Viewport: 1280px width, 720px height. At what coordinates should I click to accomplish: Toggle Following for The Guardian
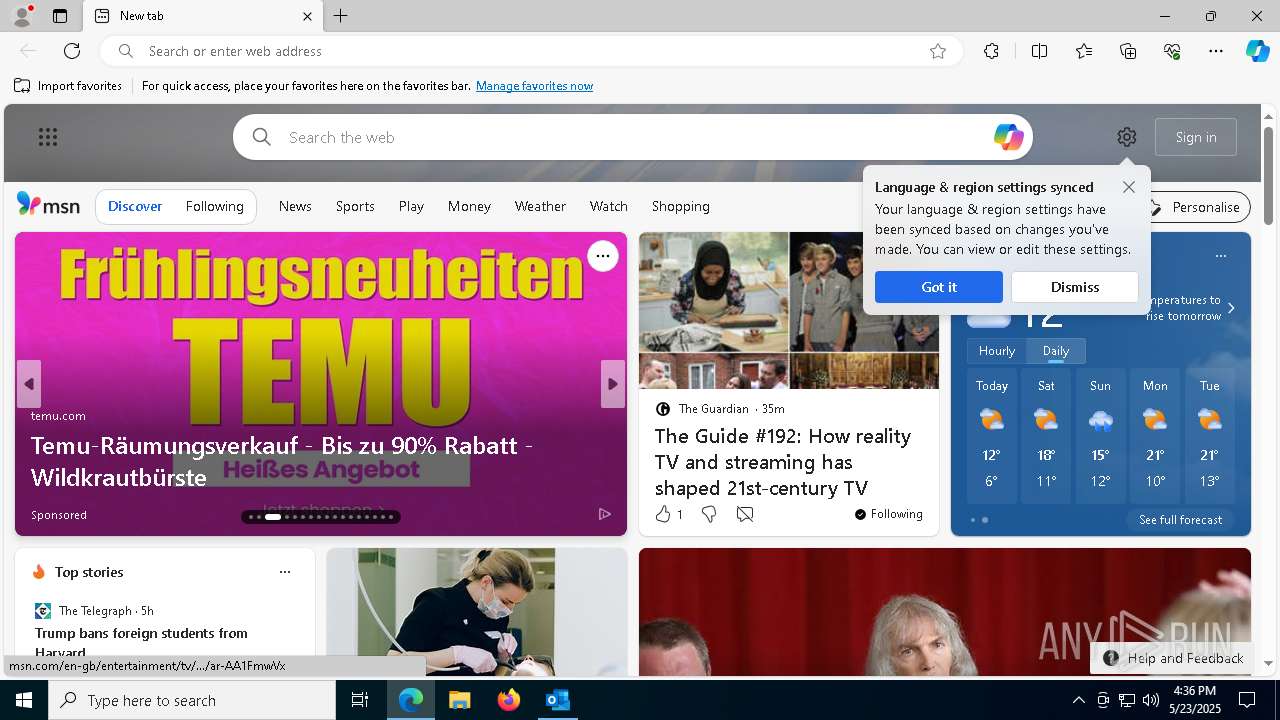point(889,514)
